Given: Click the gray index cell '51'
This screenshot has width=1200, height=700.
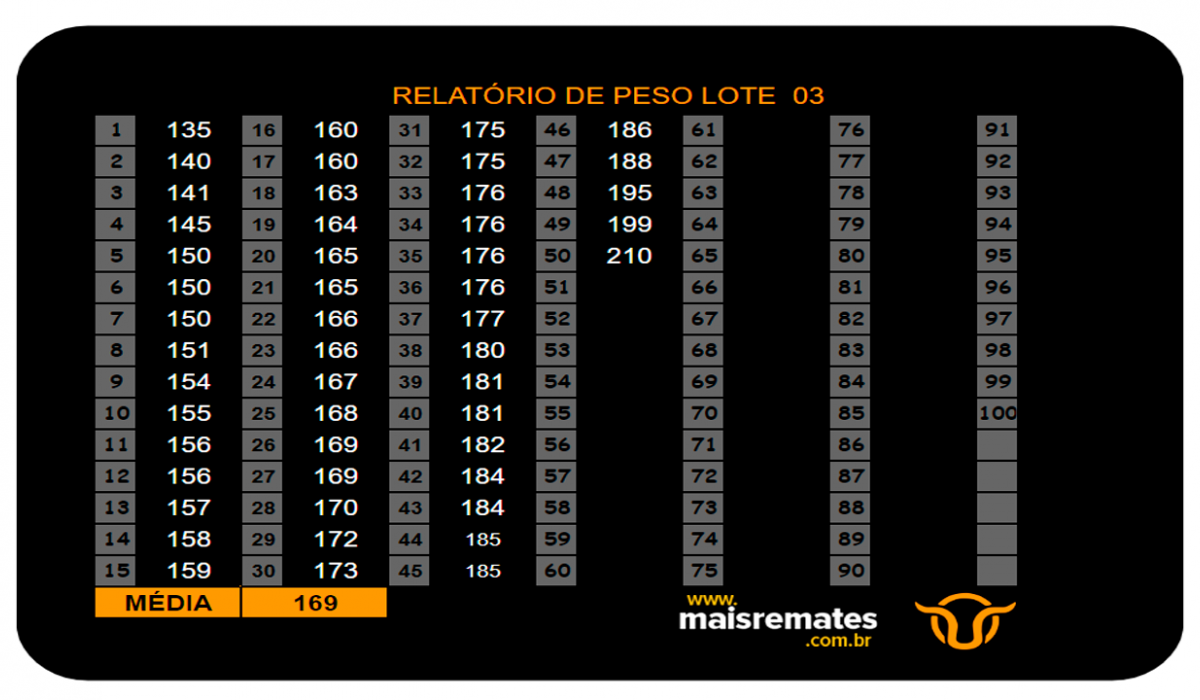Looking at the screenshot, I should 557,288.
